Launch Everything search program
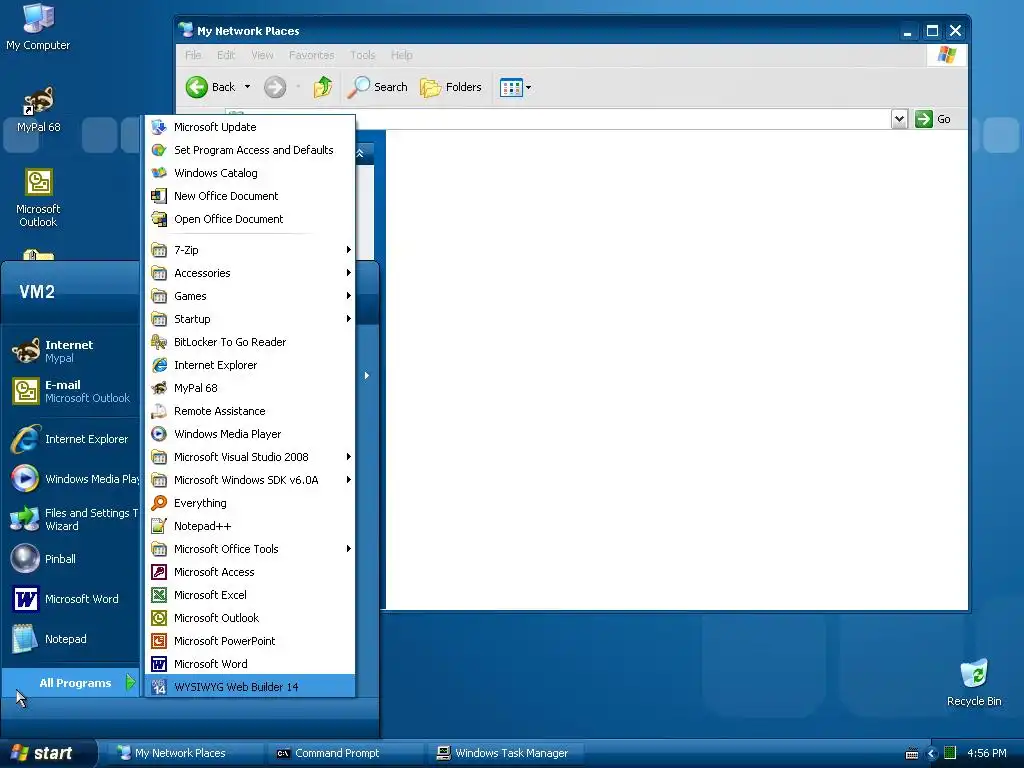The image size is (1024, 768). 250,503
